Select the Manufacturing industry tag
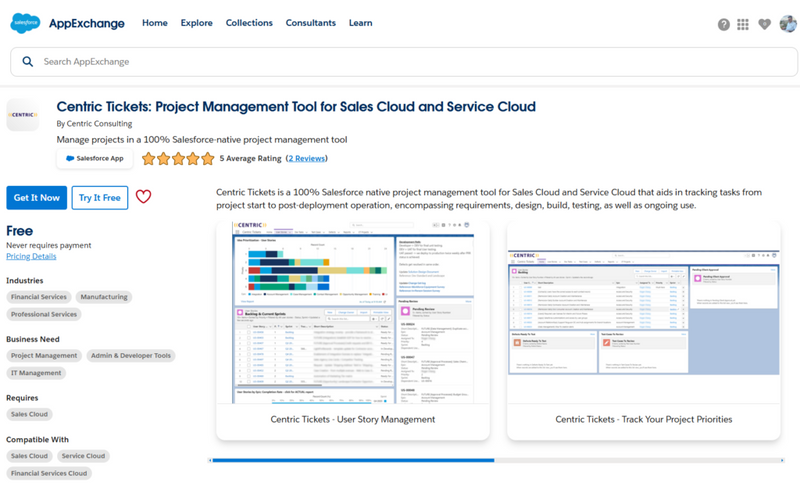 (104, 297)
